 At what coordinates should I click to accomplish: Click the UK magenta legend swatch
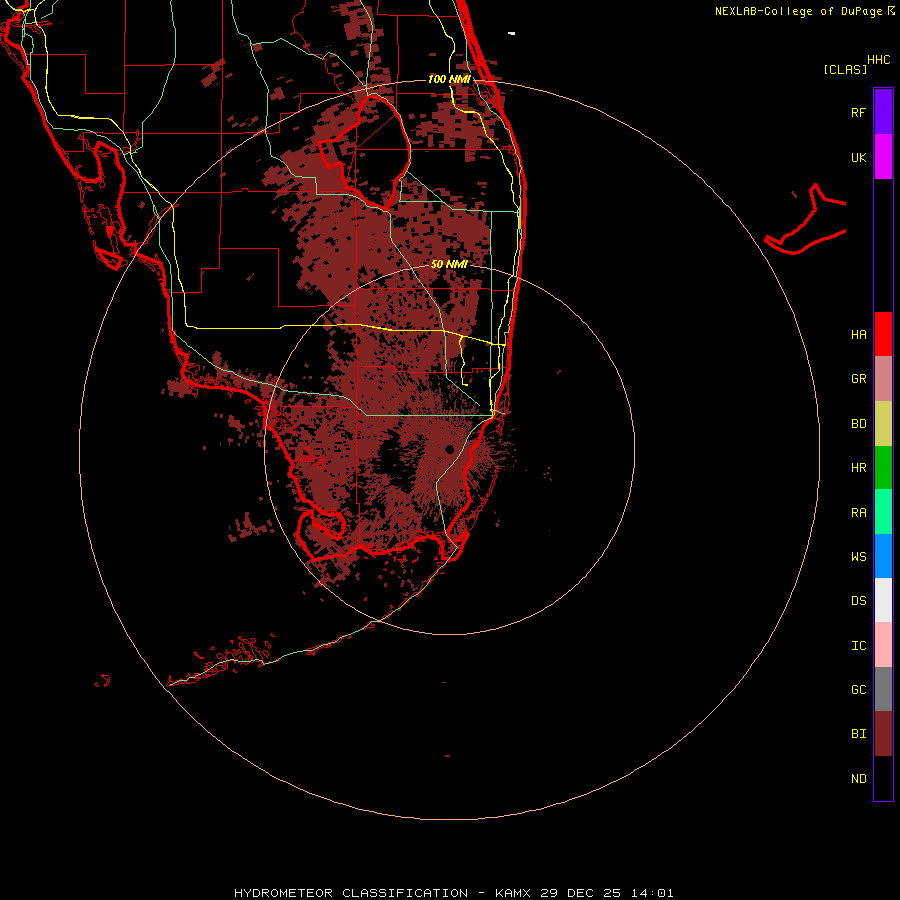(883, 157)
